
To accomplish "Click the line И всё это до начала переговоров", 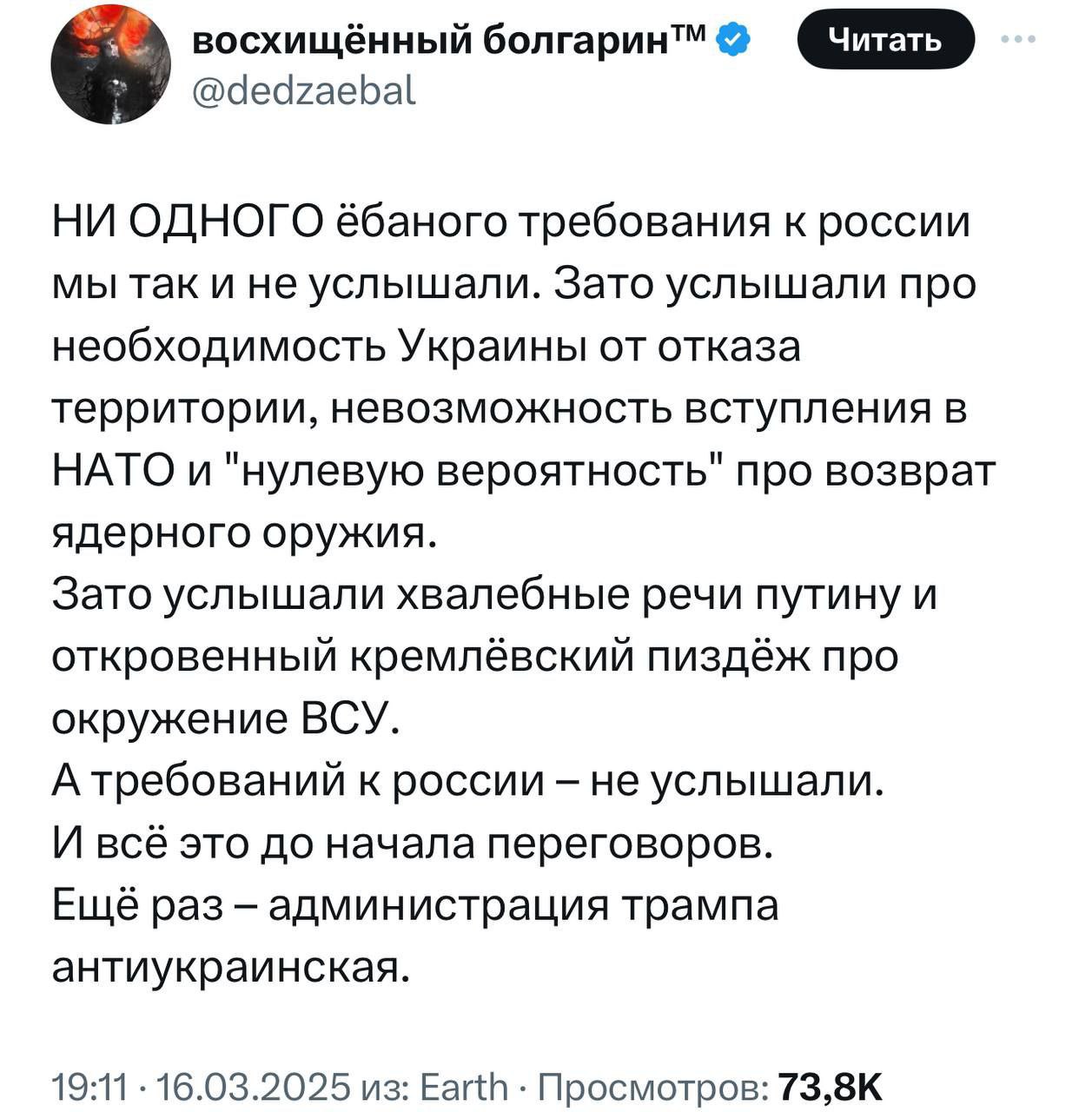I will 413,844.
